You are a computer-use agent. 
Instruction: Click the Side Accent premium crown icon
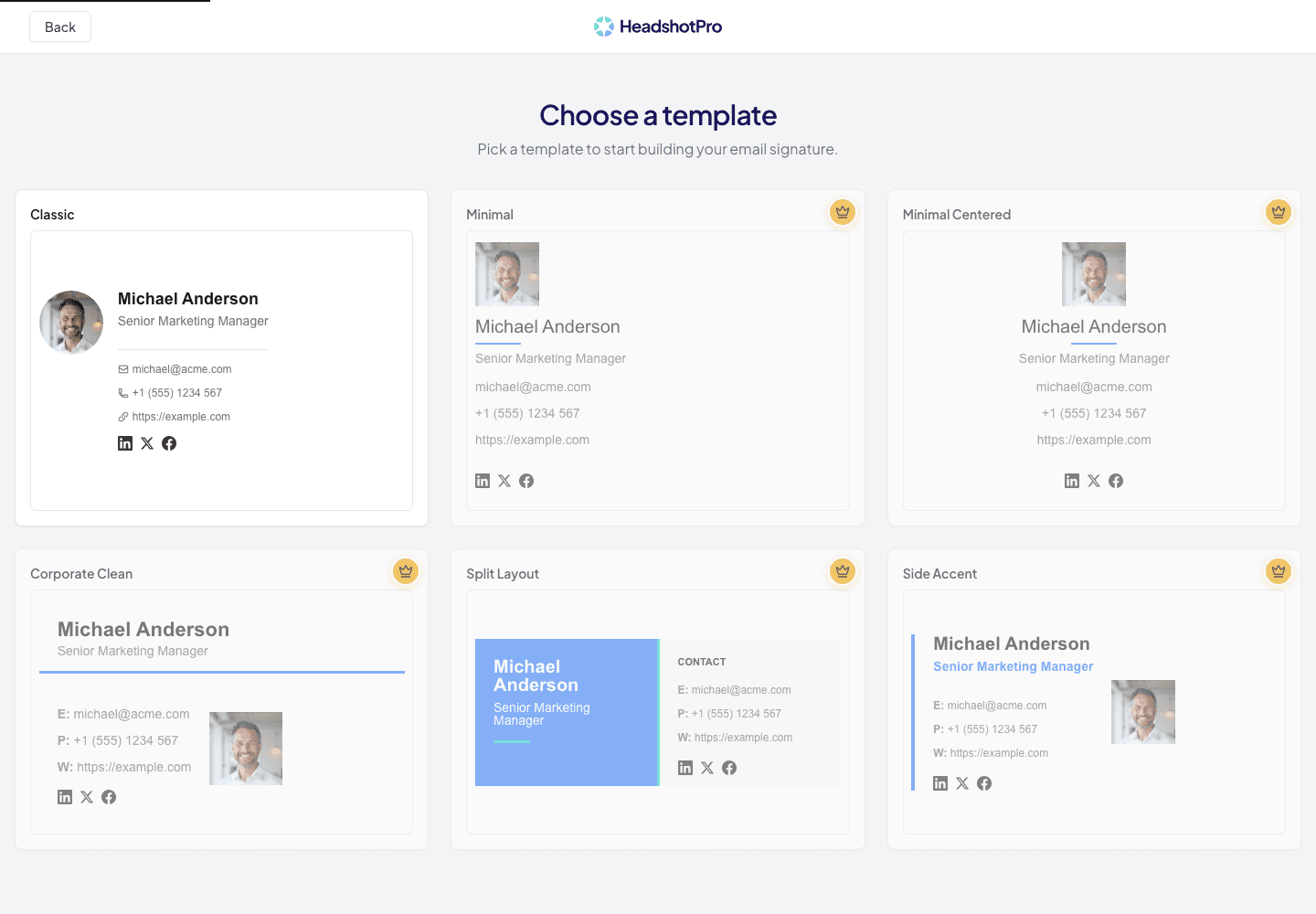point(1279,571)
